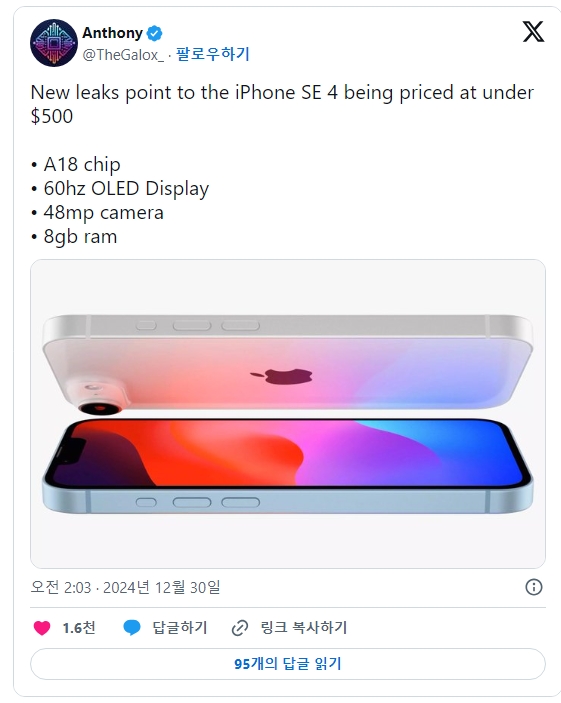The image size is (561, 703).
Task: Click the 8gb ram bullet line
Action: (74, 236)
